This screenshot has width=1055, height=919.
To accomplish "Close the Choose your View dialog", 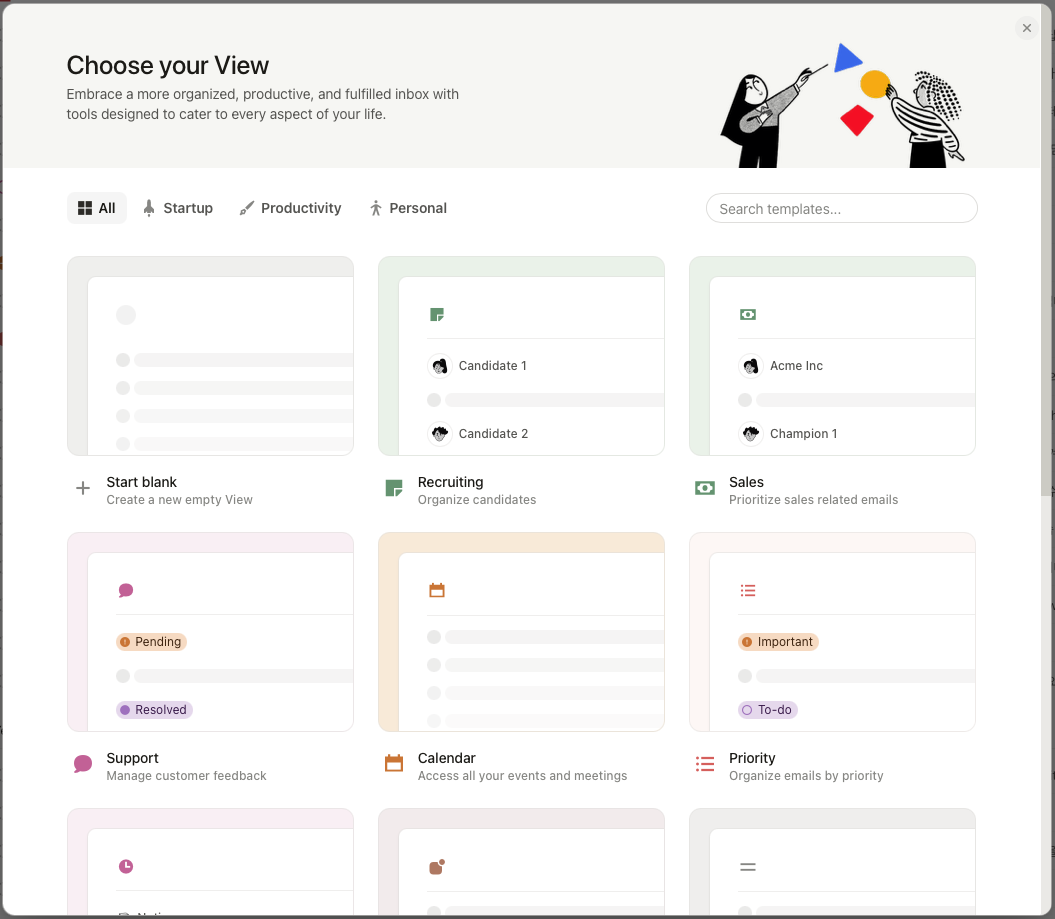I will point(1026,28).
